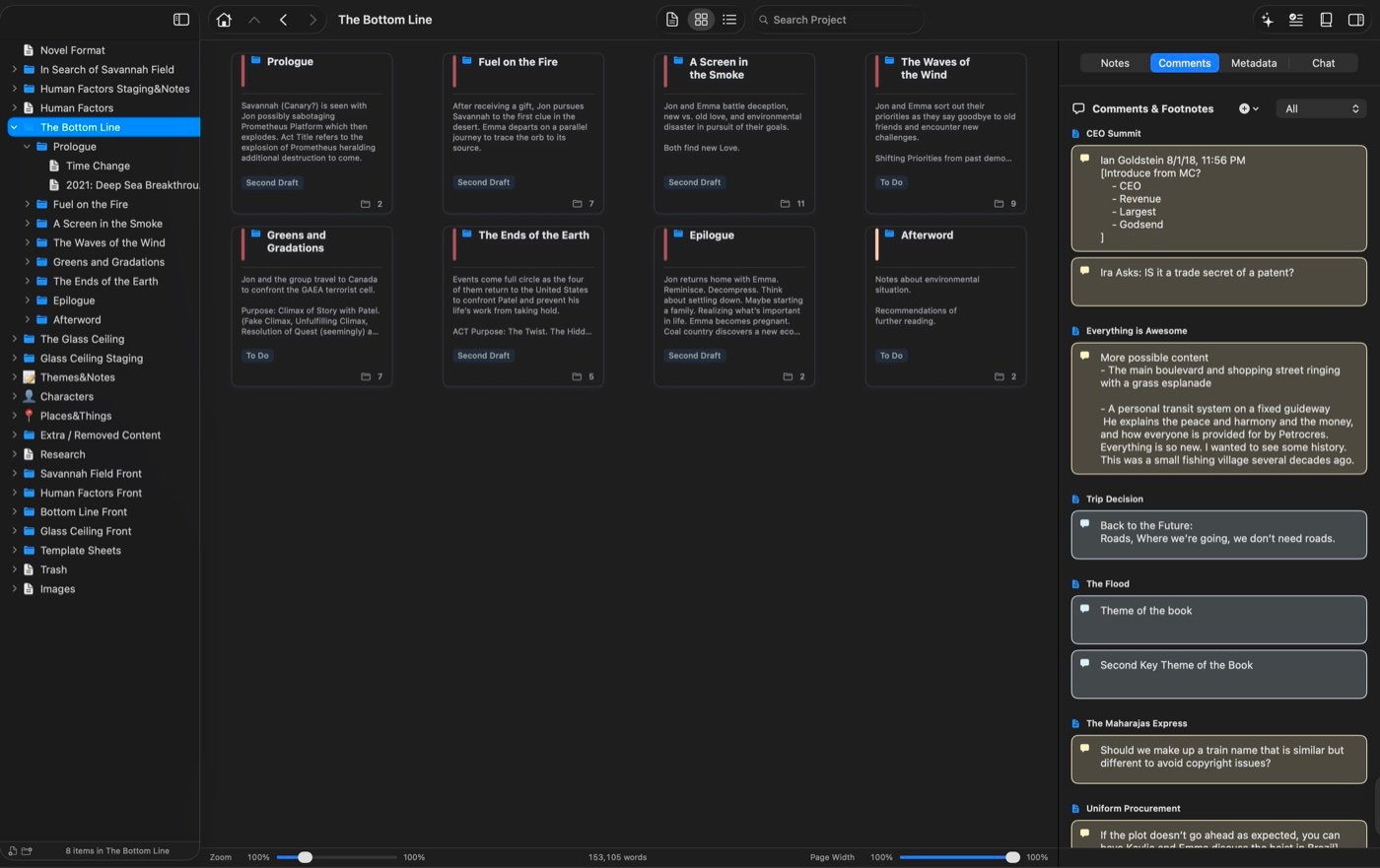The image size is (1380, 868).
Task: Click the checklist icon in the top-right toolbar
Action: (x=1296, y=19)
